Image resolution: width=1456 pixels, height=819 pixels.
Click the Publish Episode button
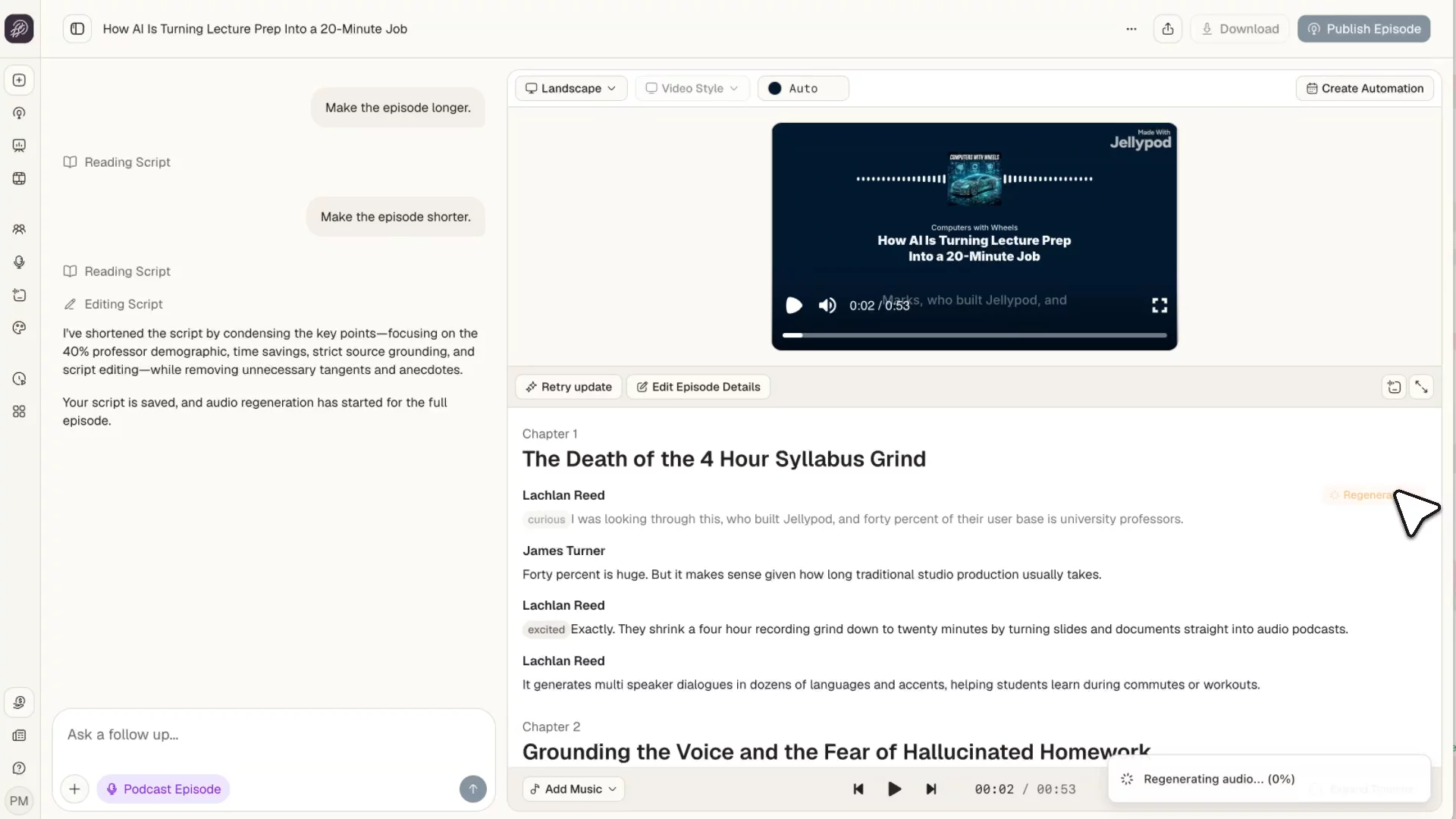click(1363, 29)
